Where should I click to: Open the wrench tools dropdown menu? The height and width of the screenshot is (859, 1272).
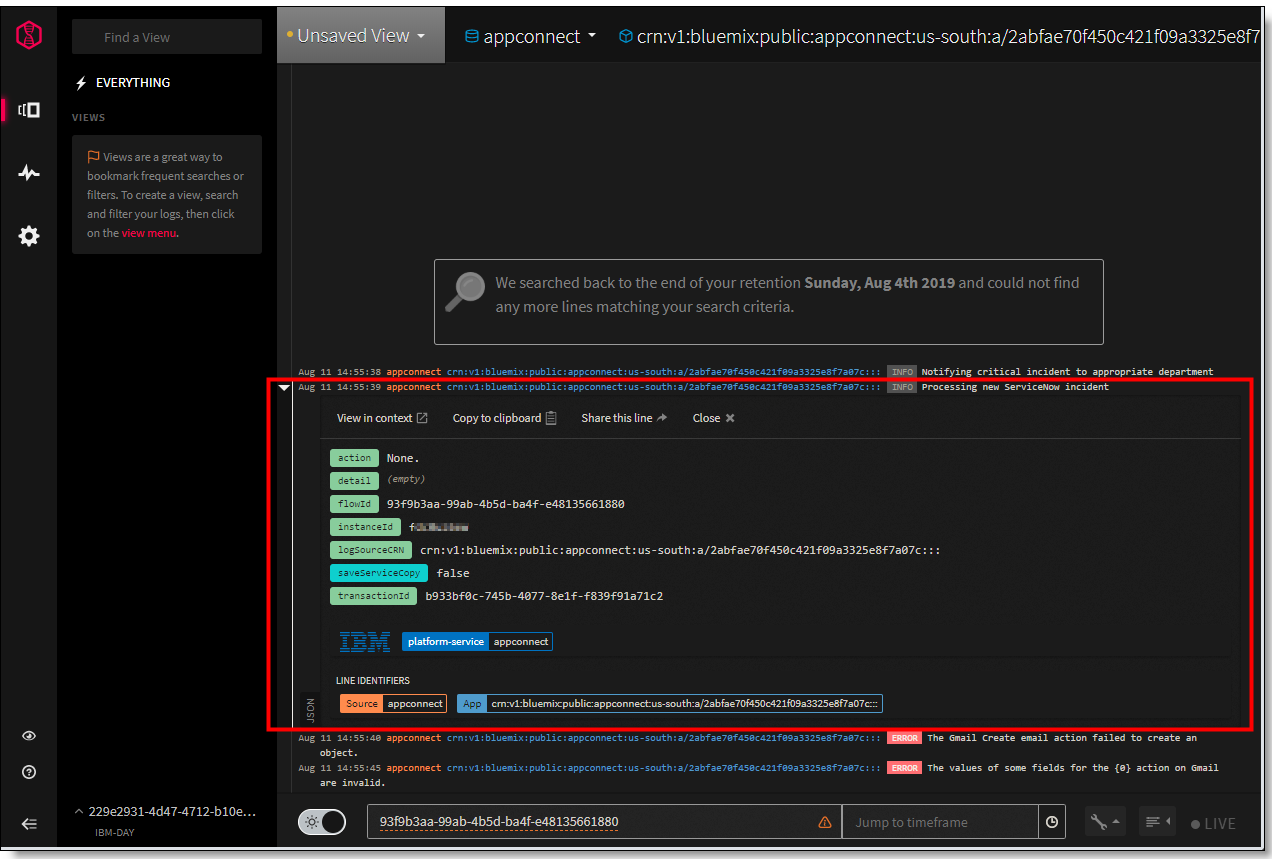point(1104,821)
